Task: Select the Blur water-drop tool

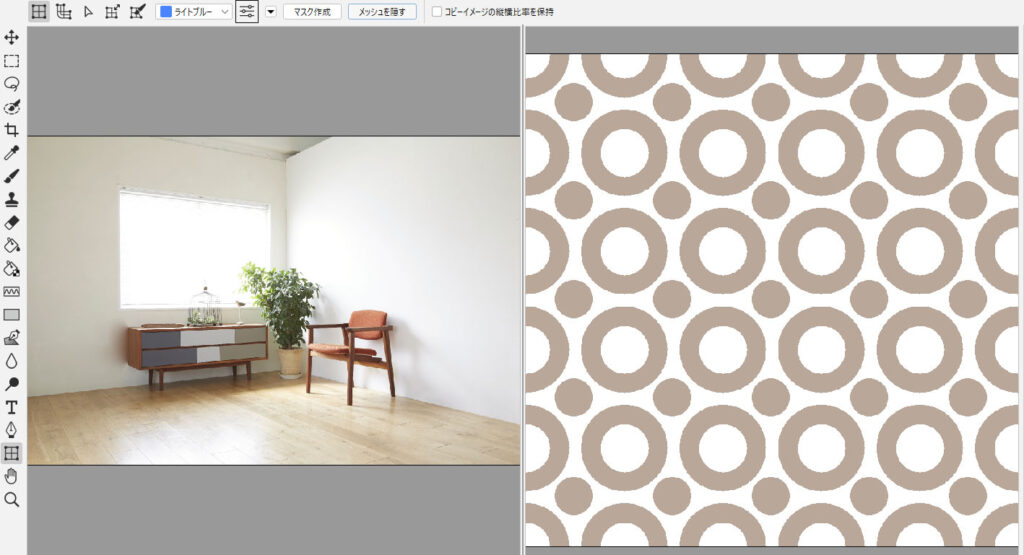Action: point(12,360)
